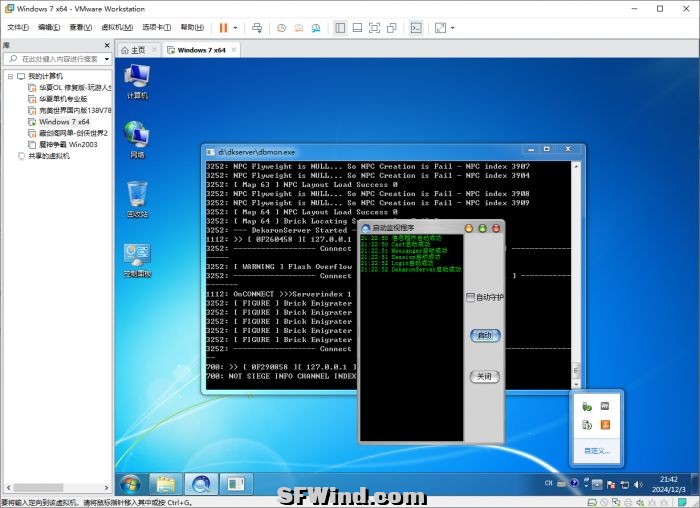Screen dimensions: 700x508
Task: Click the CH input language indicator
Action: tap(549, 483)
